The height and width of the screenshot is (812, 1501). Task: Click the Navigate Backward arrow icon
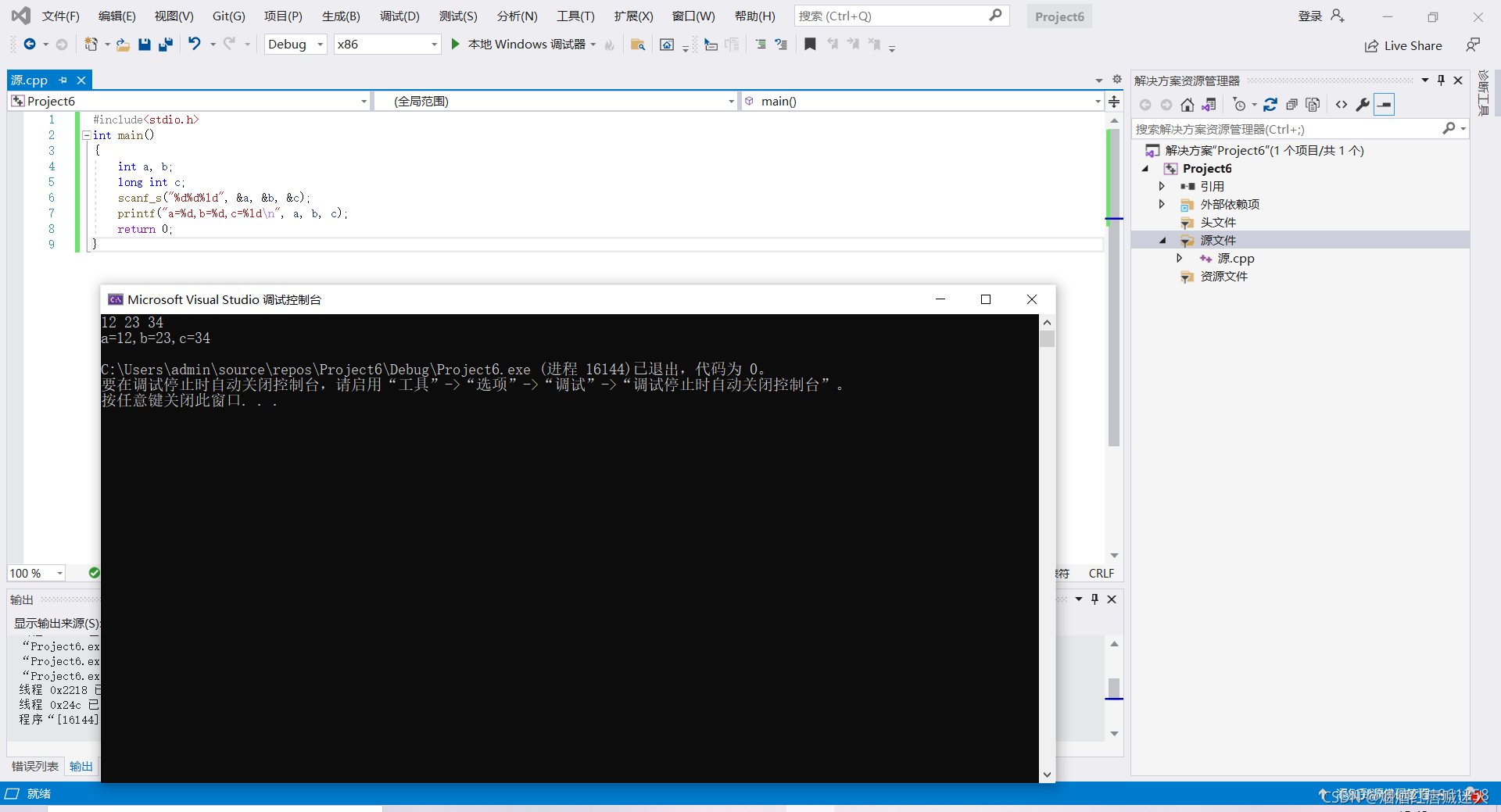30,45
